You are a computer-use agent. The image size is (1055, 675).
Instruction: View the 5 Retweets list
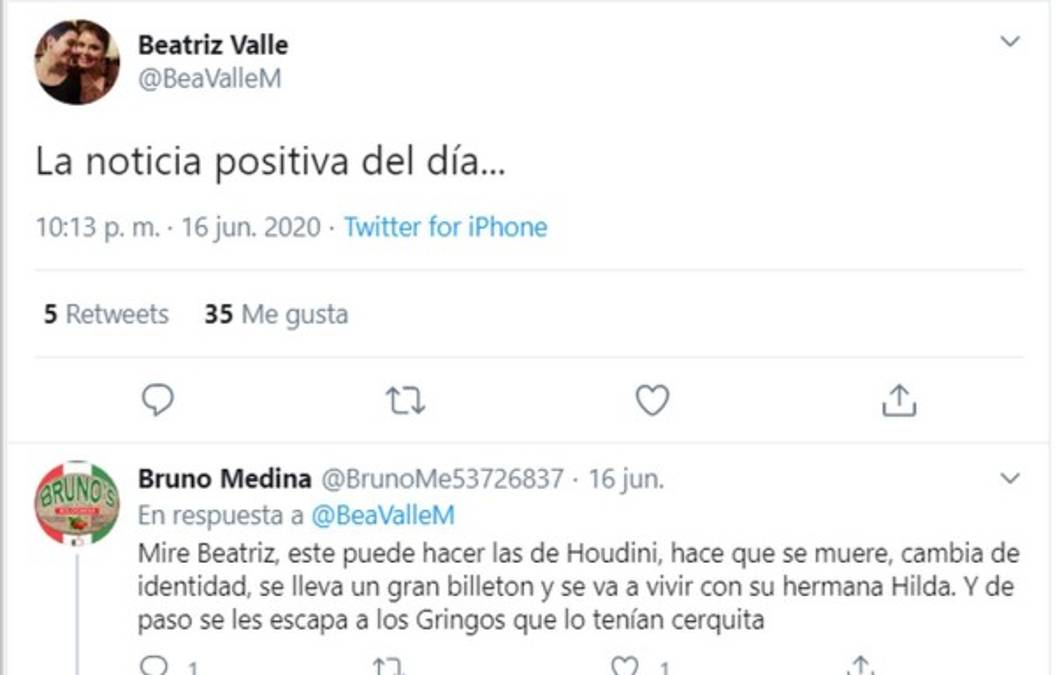click(x=106, y=315)
